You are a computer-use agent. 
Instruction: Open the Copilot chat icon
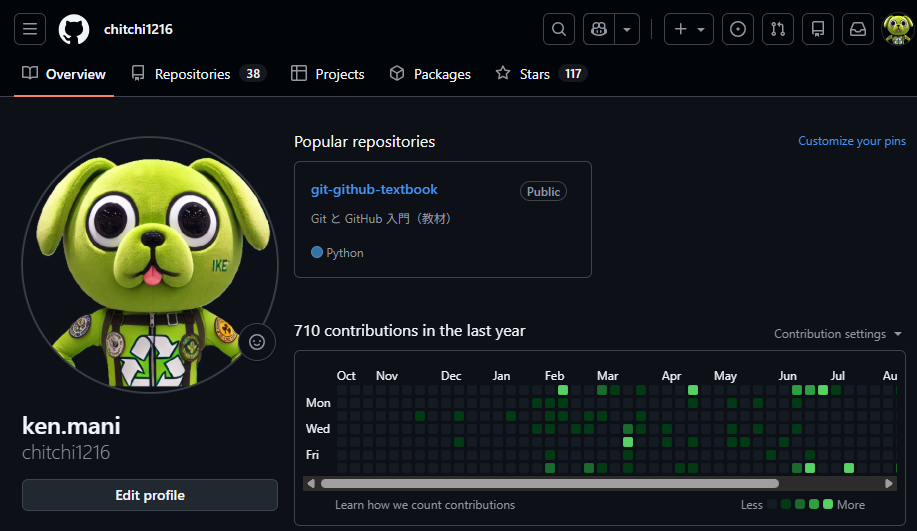599,29
